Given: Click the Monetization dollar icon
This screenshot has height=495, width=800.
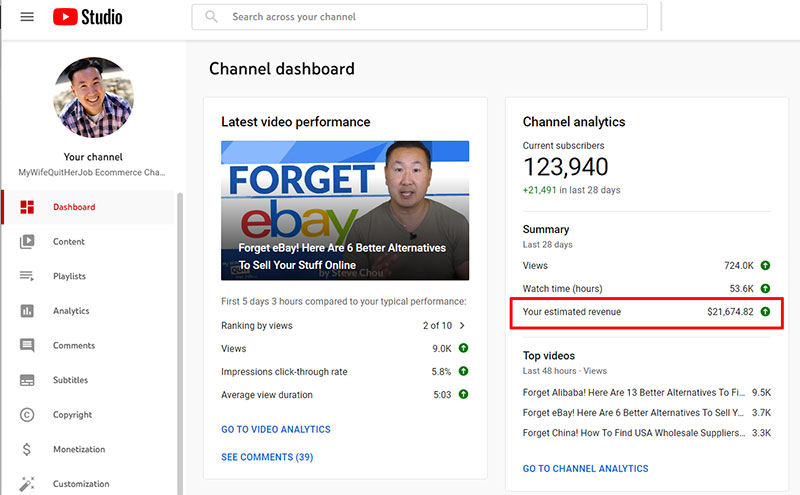Looking at the screenshot, I should (x=27, y=449).
